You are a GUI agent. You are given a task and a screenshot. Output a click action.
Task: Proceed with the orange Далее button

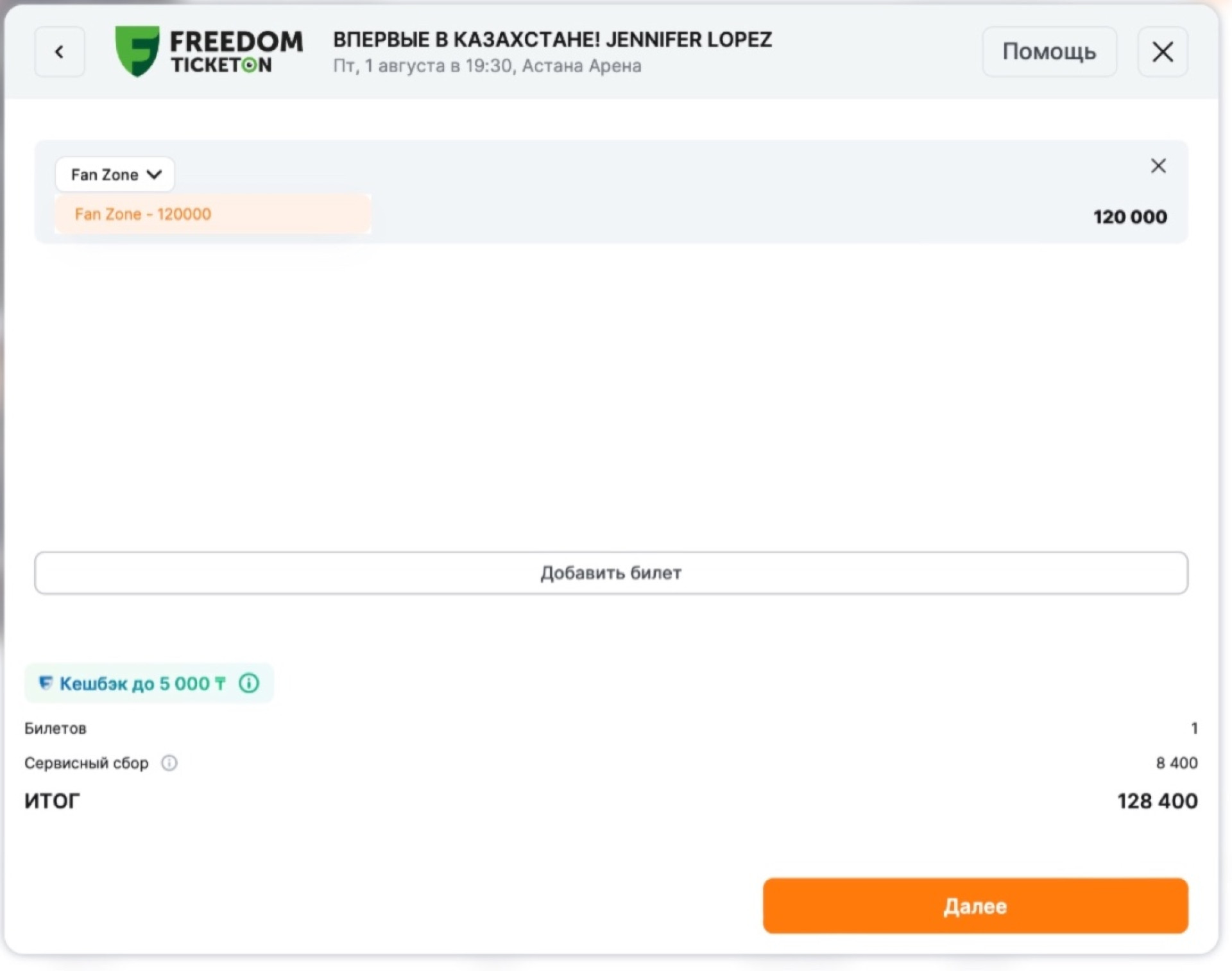975,906
